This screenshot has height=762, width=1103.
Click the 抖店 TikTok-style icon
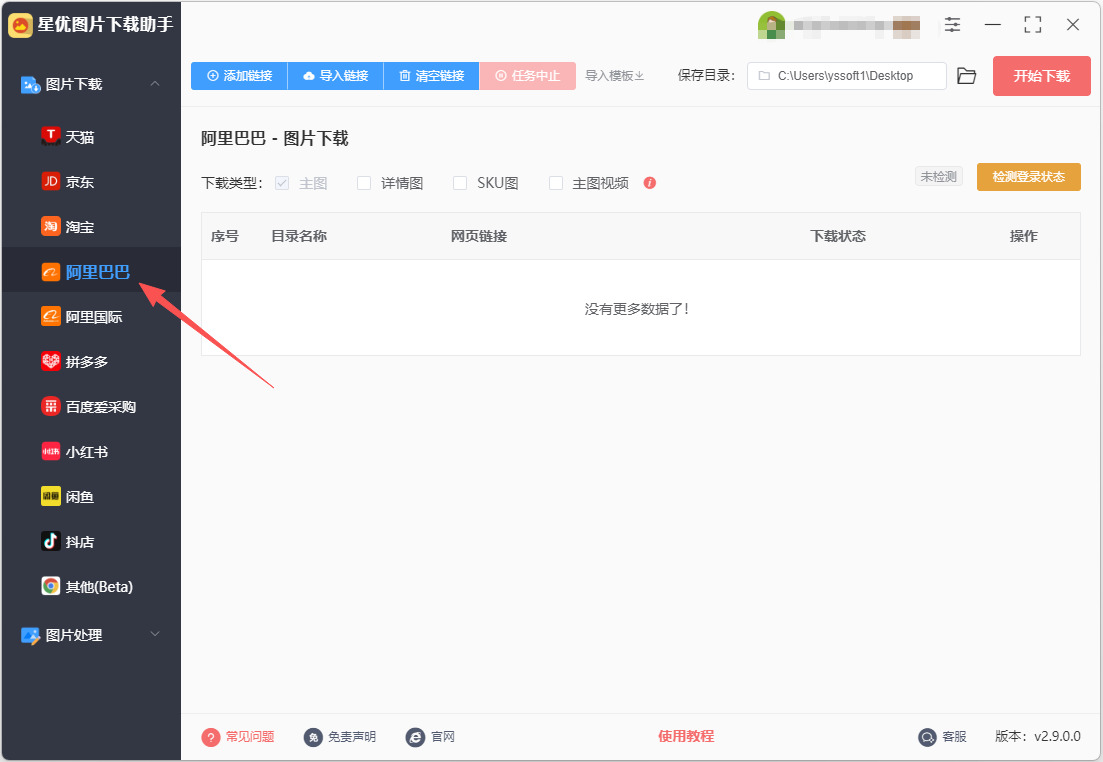tap(51, 542)
